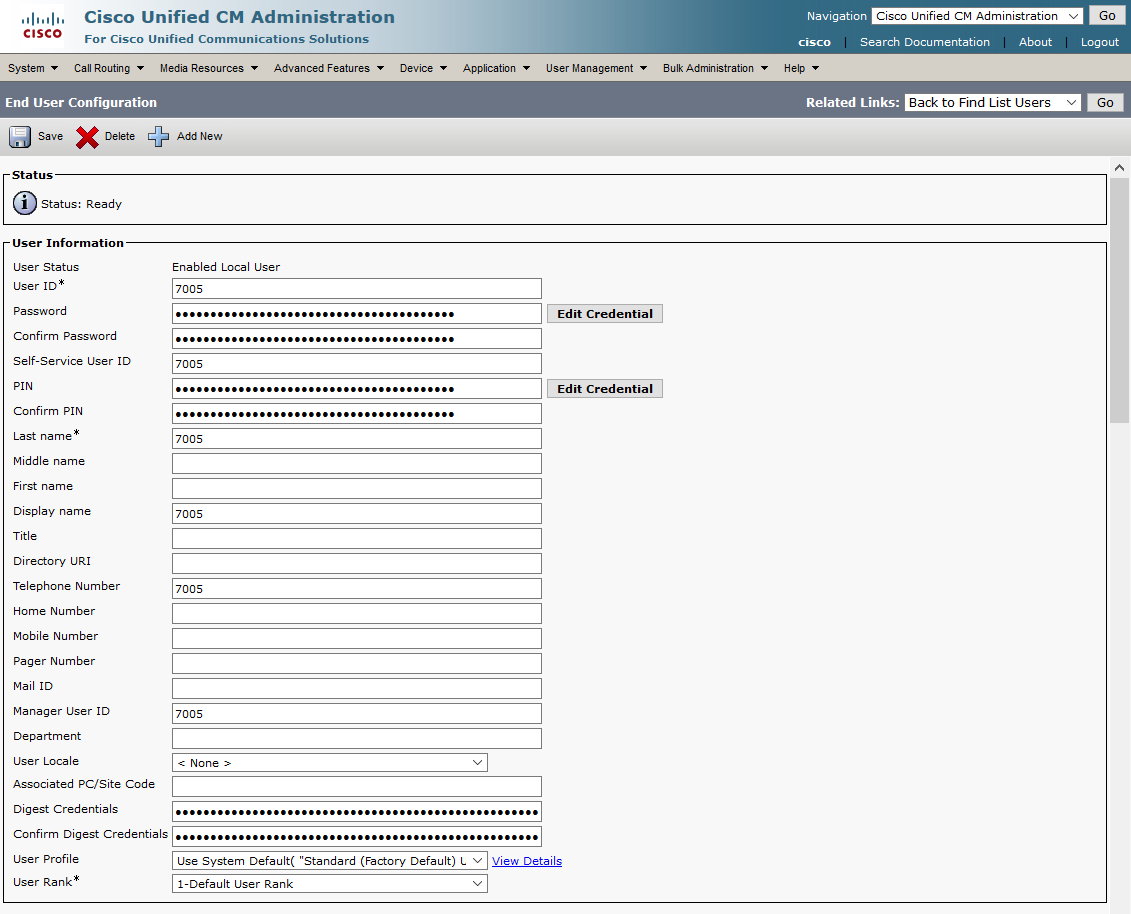Click the red X Delete icon
The width and height of the screenshot is (1131, 914).
[x=88, y=137]
